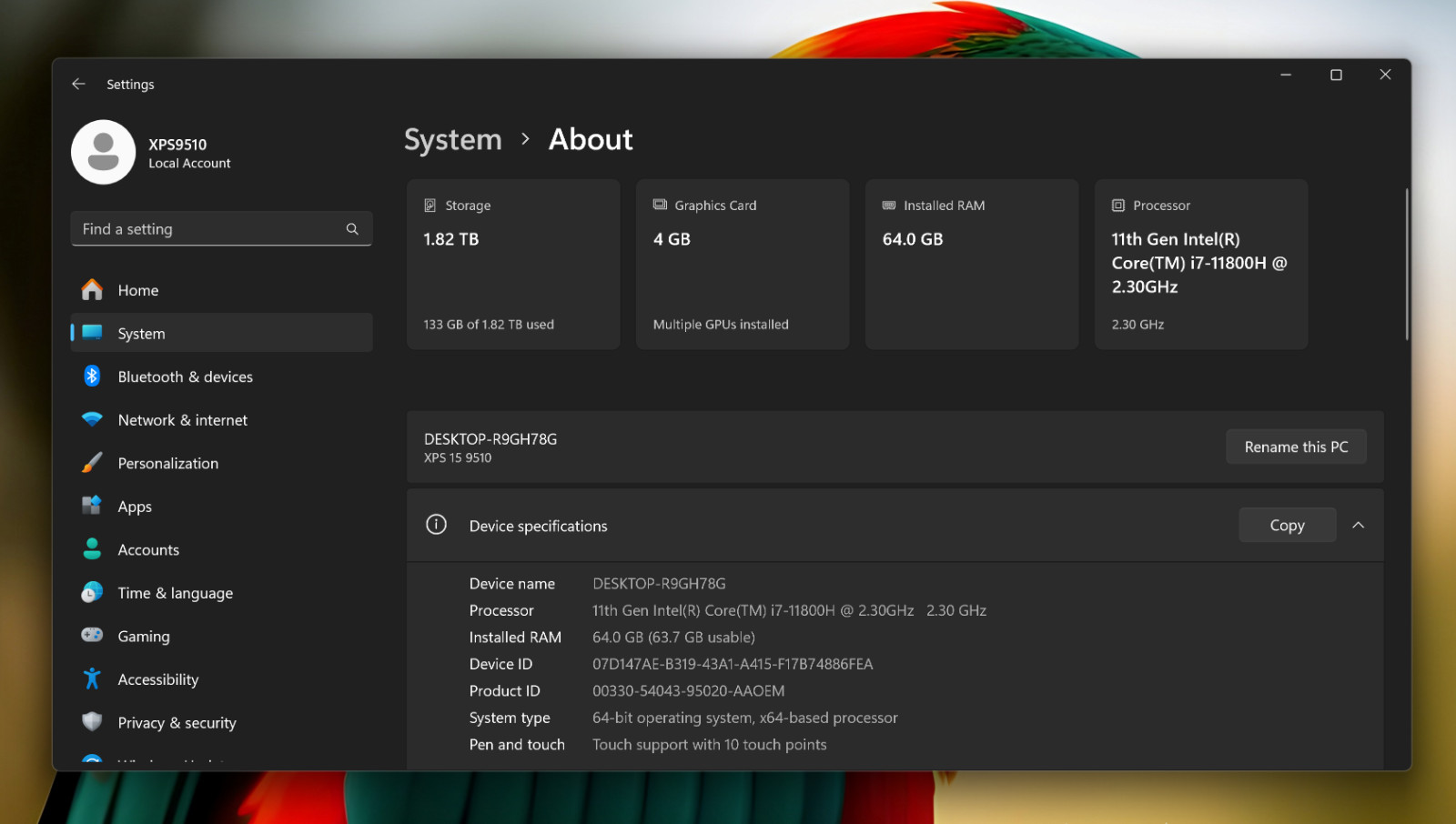Open the Accessibility figure icon
This screenshot has height=824, width=1456.
(92, 678)
